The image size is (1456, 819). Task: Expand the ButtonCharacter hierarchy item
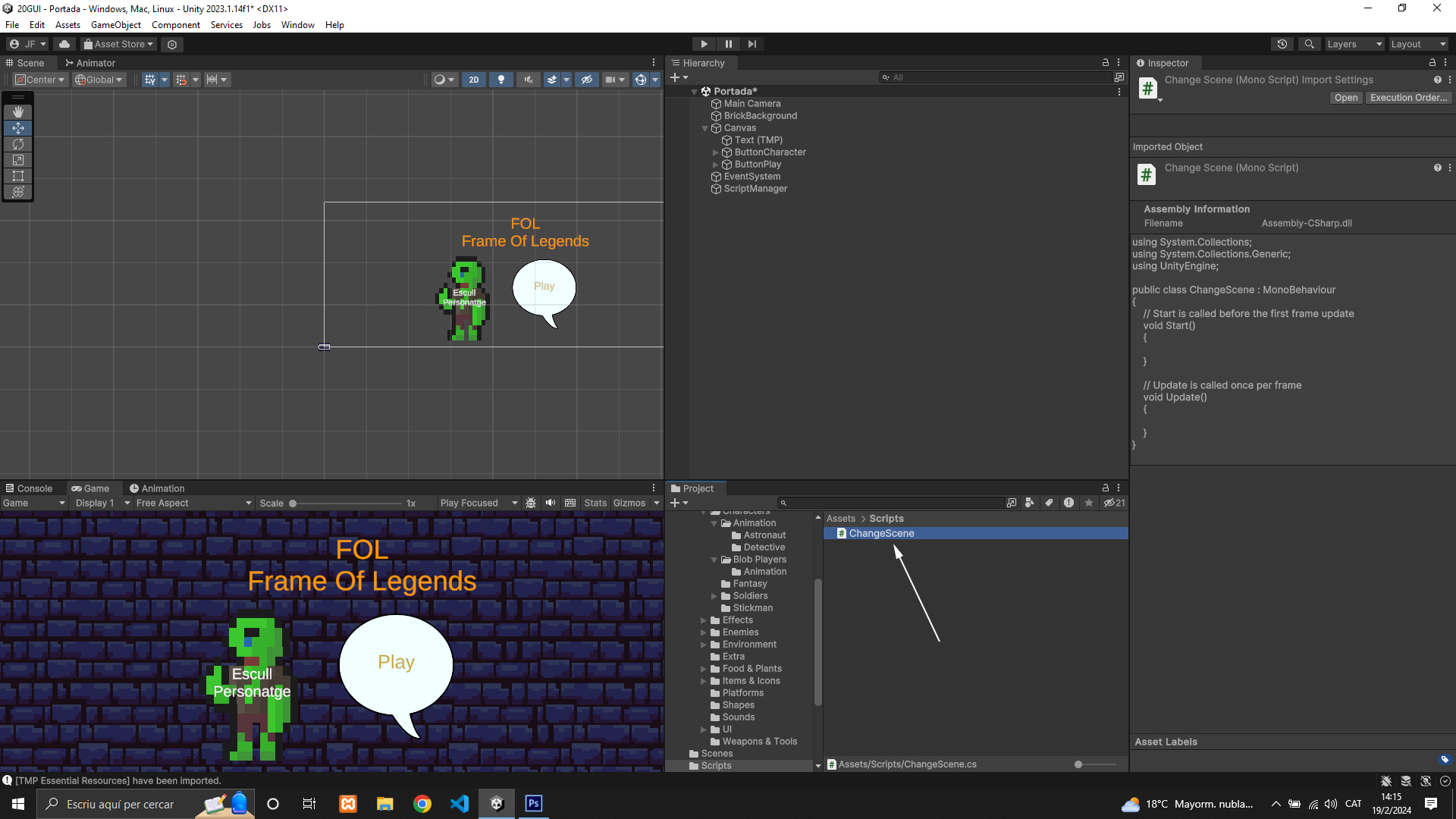point(715,152)
